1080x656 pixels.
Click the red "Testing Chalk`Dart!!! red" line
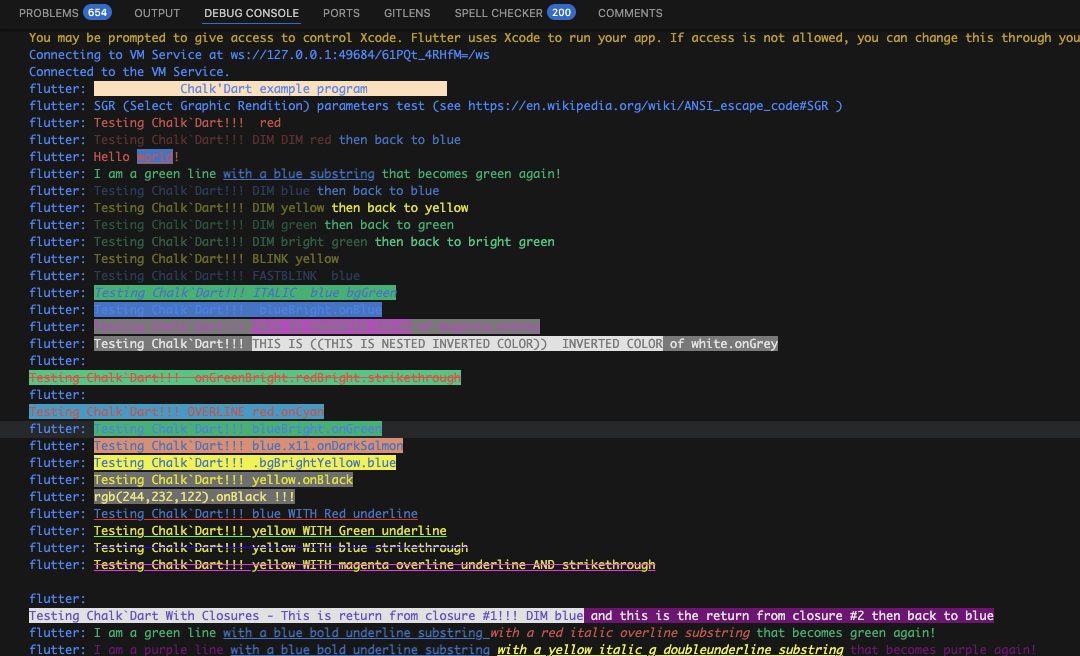[x=187, y=123]
